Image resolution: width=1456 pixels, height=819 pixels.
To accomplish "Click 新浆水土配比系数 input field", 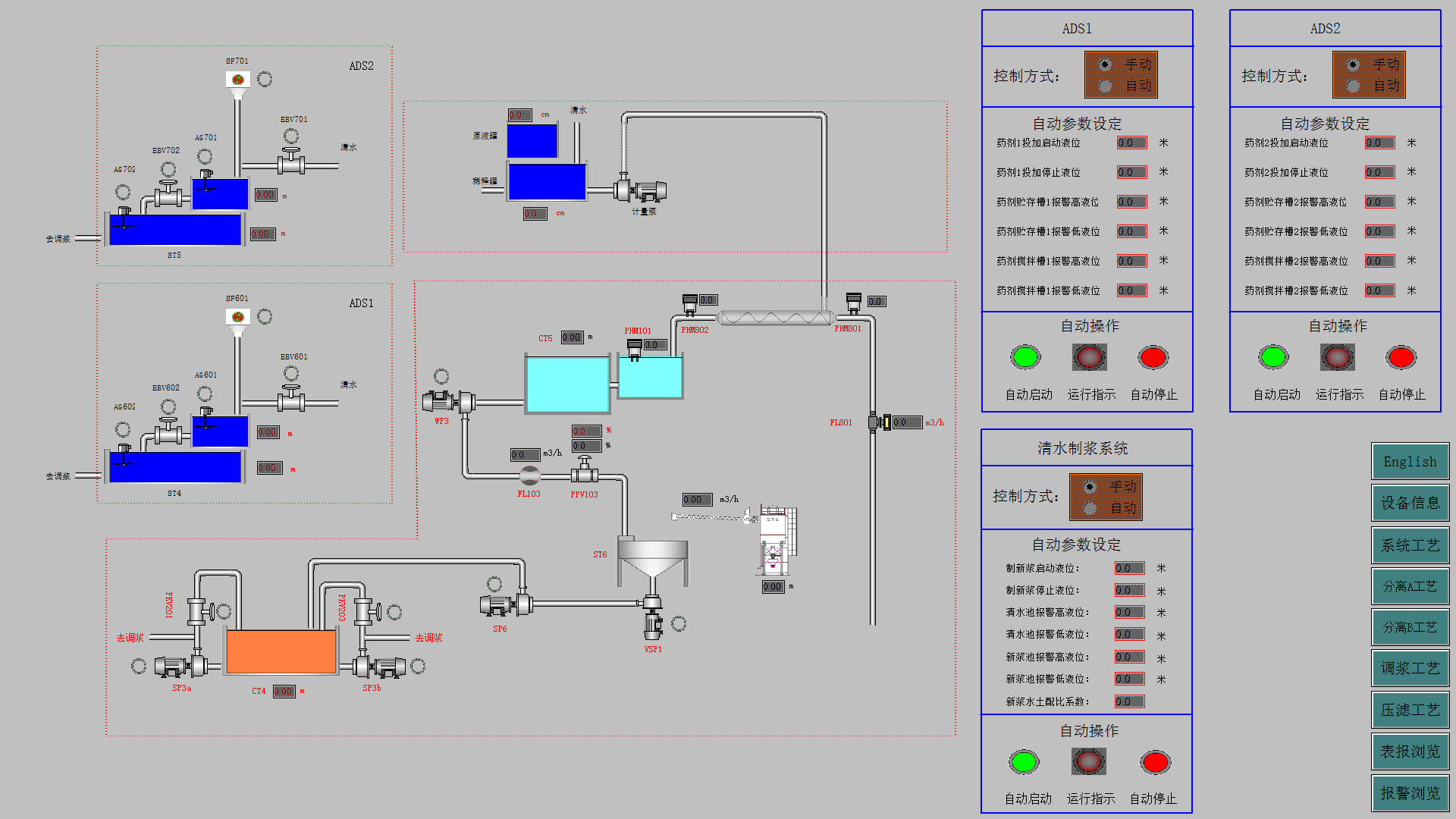I will pyautogui.click(x=1131, y=700).
